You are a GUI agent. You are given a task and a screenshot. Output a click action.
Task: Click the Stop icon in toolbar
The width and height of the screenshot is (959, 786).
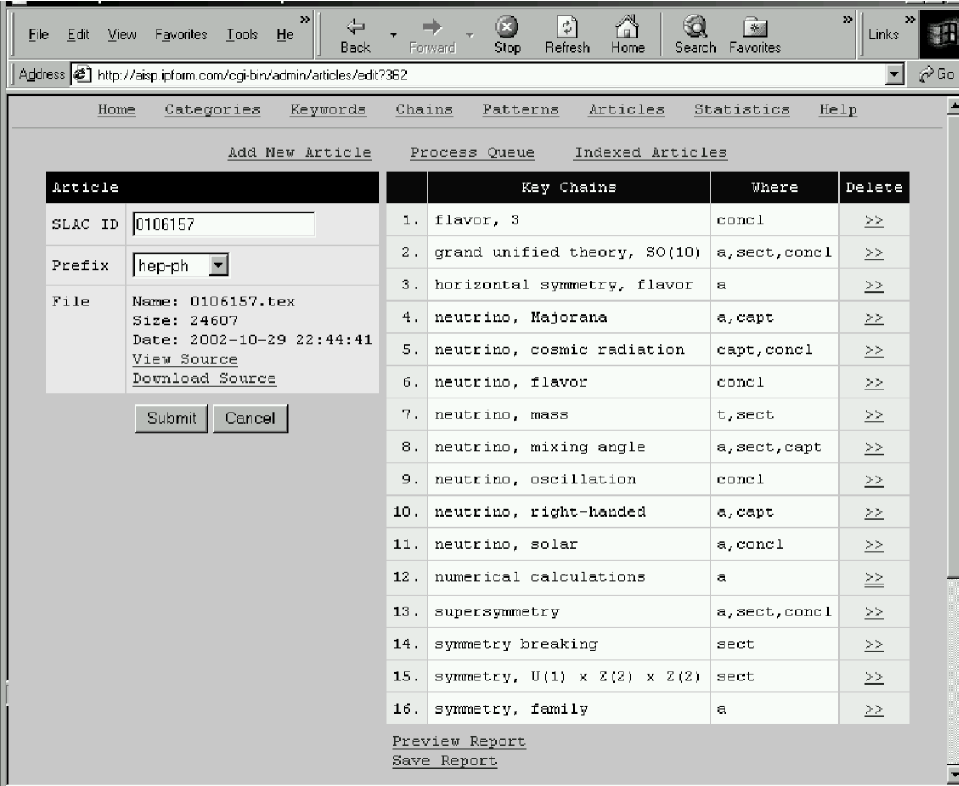(x=507, y=28)
